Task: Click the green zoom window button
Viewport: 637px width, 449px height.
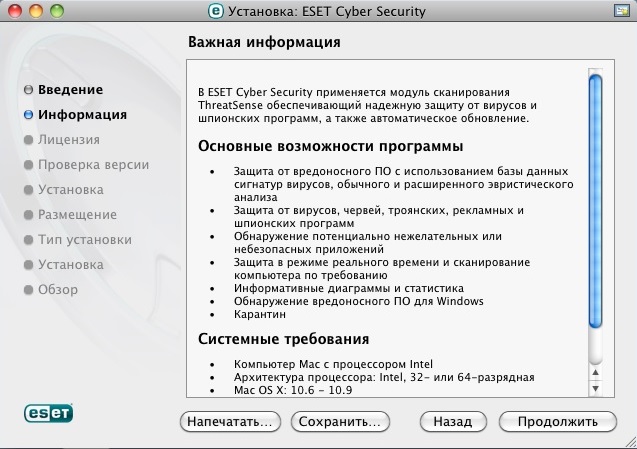Action: click(57, 11)
